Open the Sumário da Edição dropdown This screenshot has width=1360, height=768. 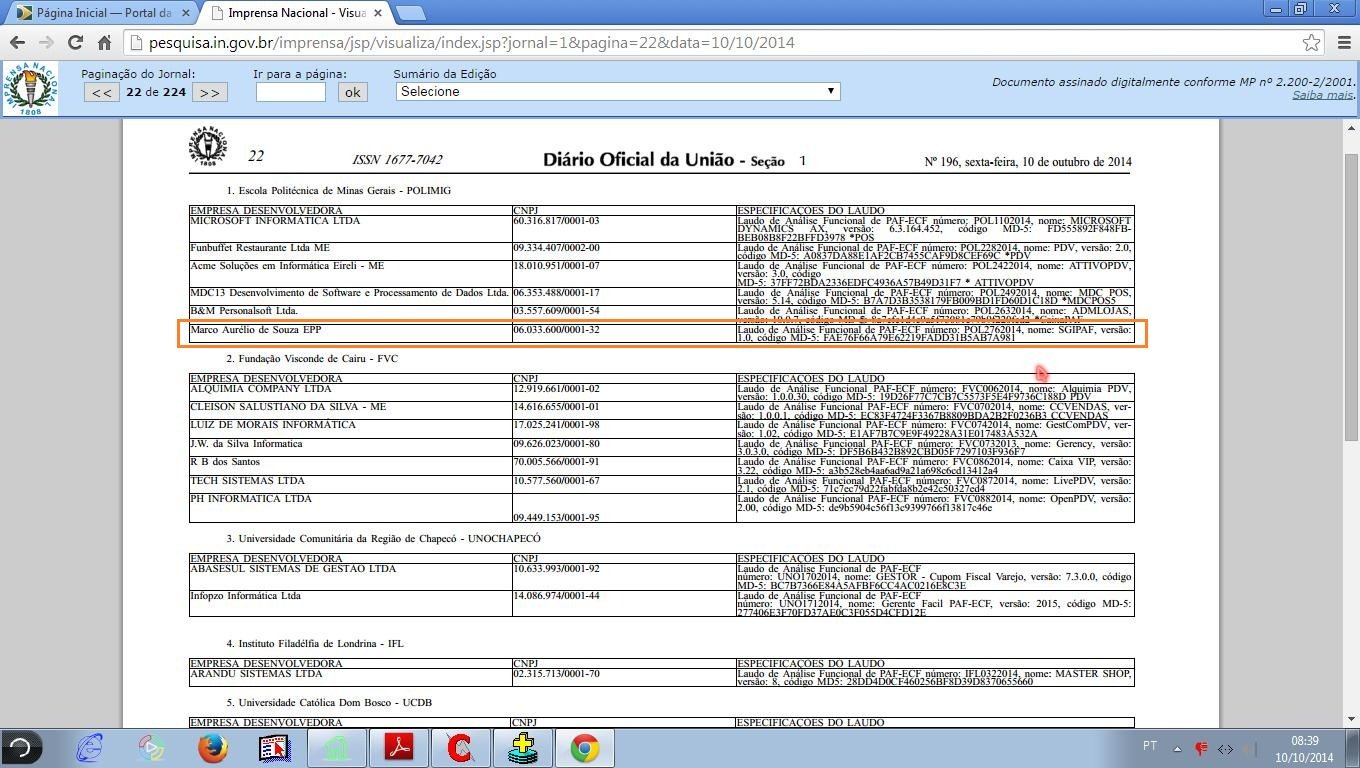point(618,91)
